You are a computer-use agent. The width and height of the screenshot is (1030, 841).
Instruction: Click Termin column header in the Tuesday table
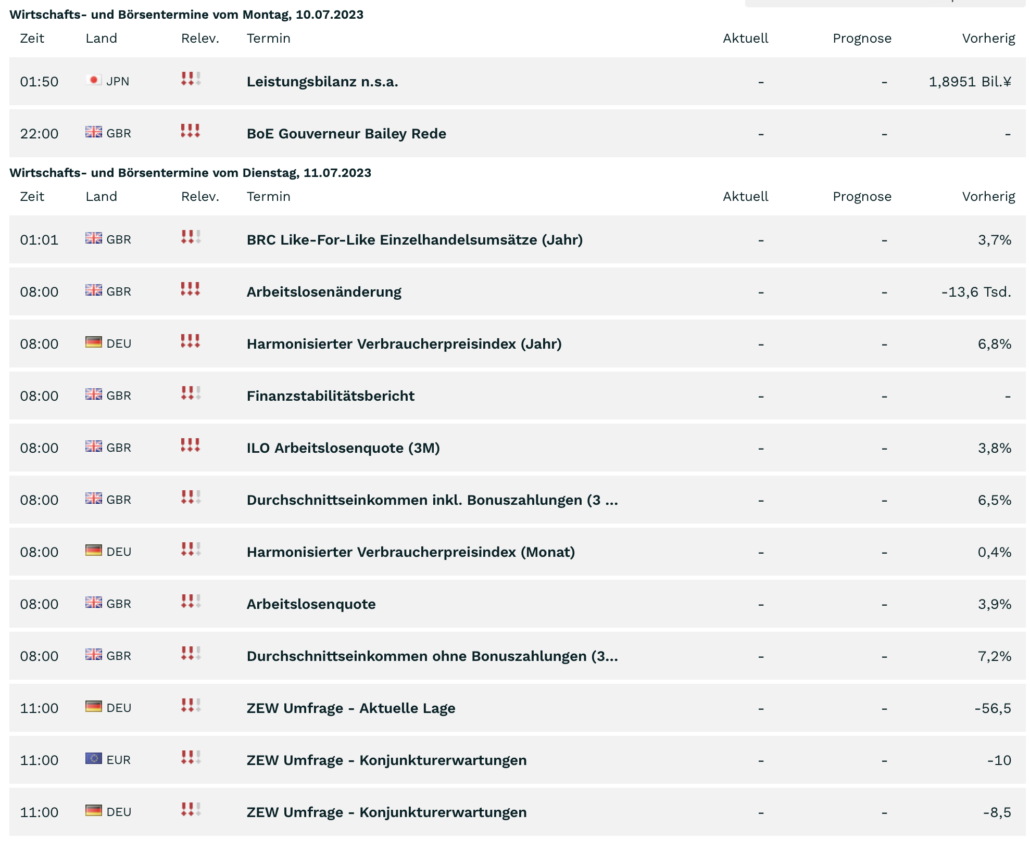[x=268, y=196]
